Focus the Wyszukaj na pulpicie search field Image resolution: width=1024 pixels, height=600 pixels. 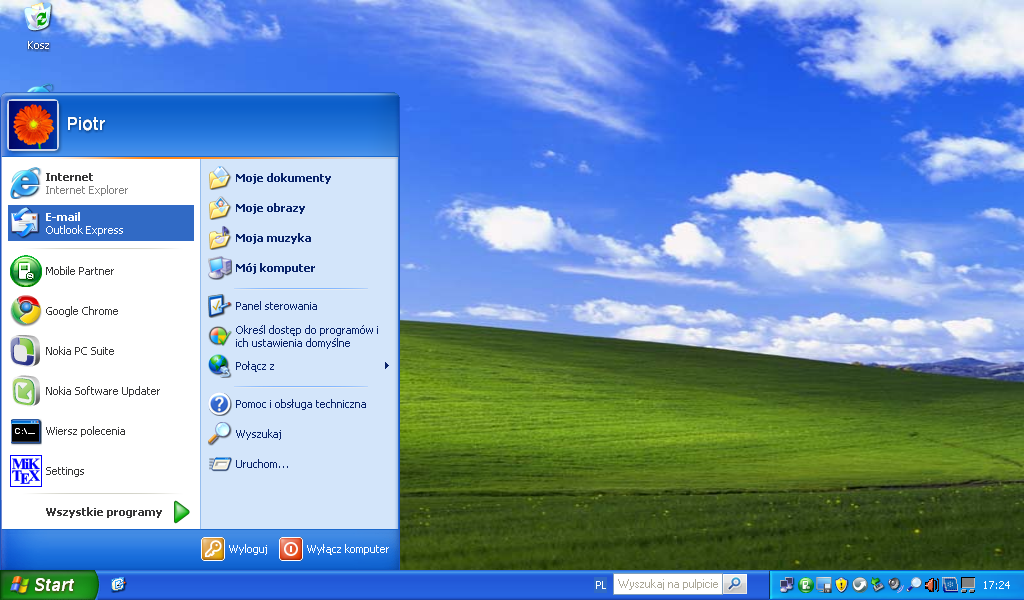coord(667,584)
